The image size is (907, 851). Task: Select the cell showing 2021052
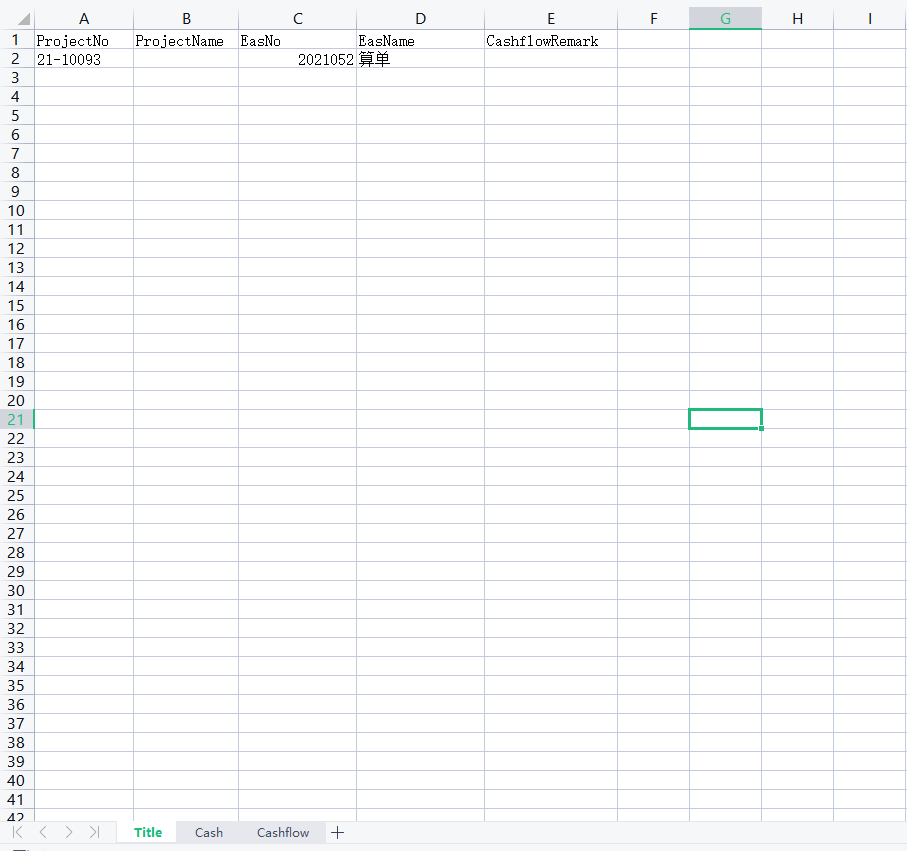pyautogui.click(x=297, y=59)
